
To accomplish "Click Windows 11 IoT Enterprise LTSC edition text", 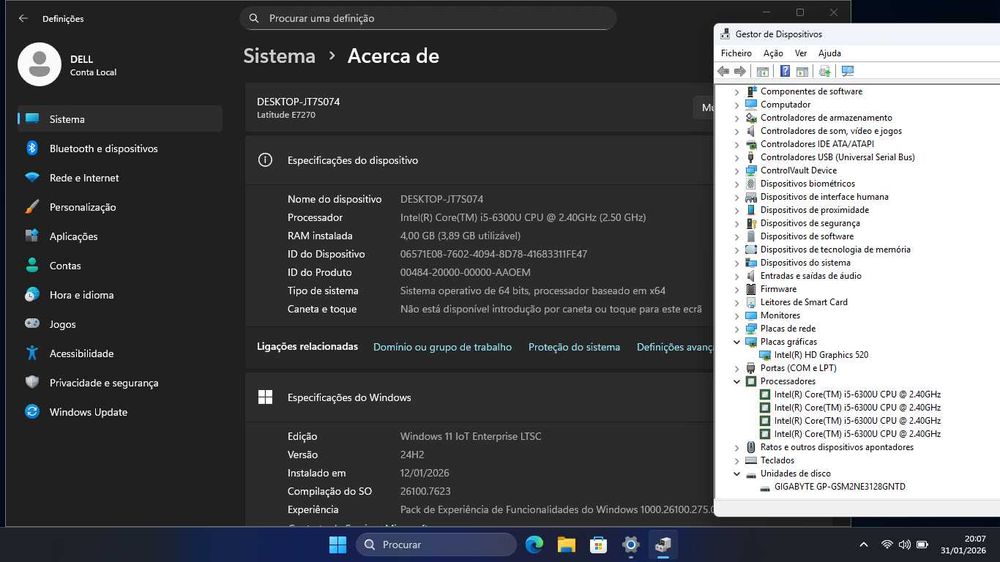I will tap(471, 436).
